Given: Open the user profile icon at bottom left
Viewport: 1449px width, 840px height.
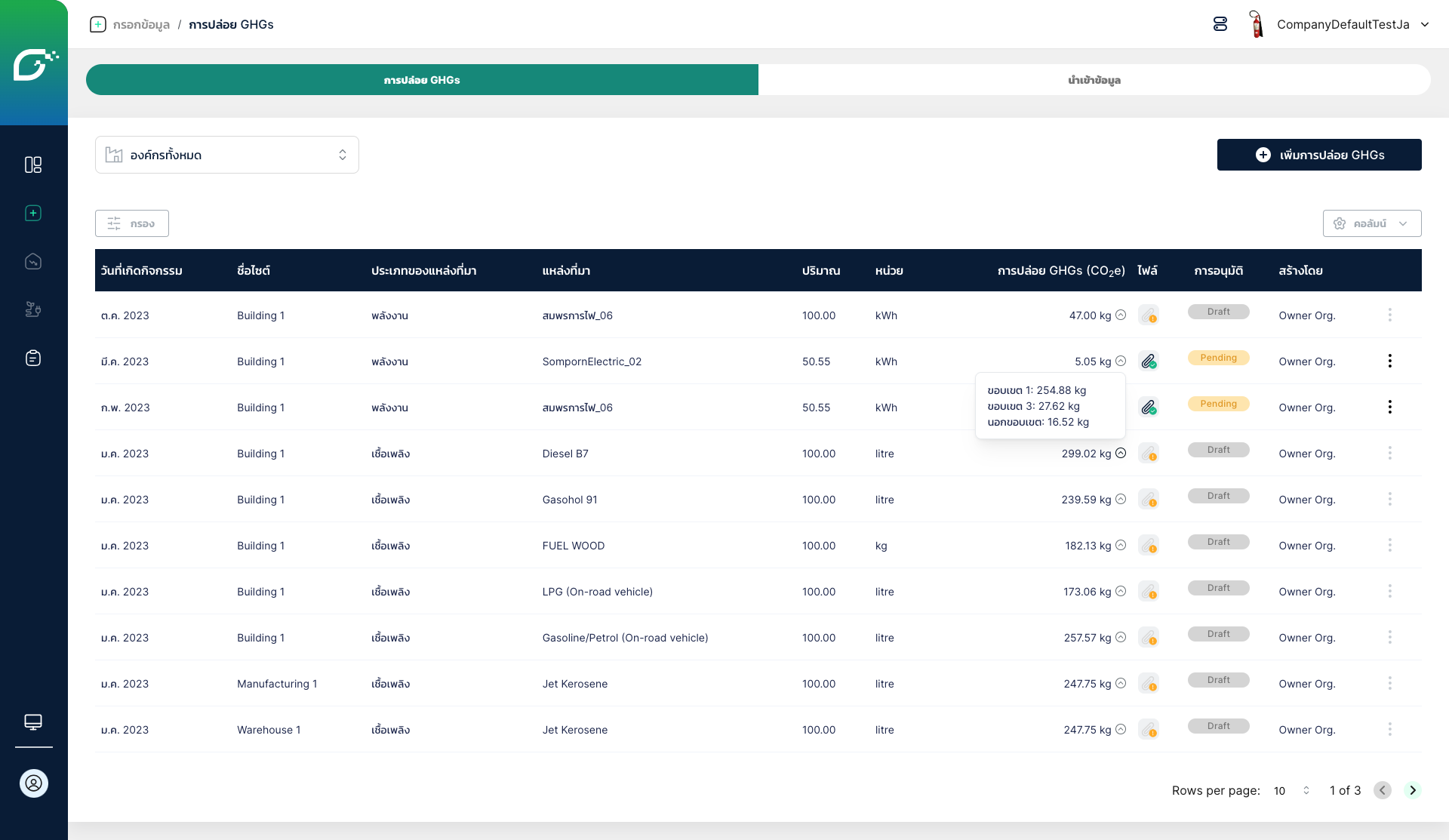Looking at the screenshot, I should pyautogui.click(x=34, y=783).
